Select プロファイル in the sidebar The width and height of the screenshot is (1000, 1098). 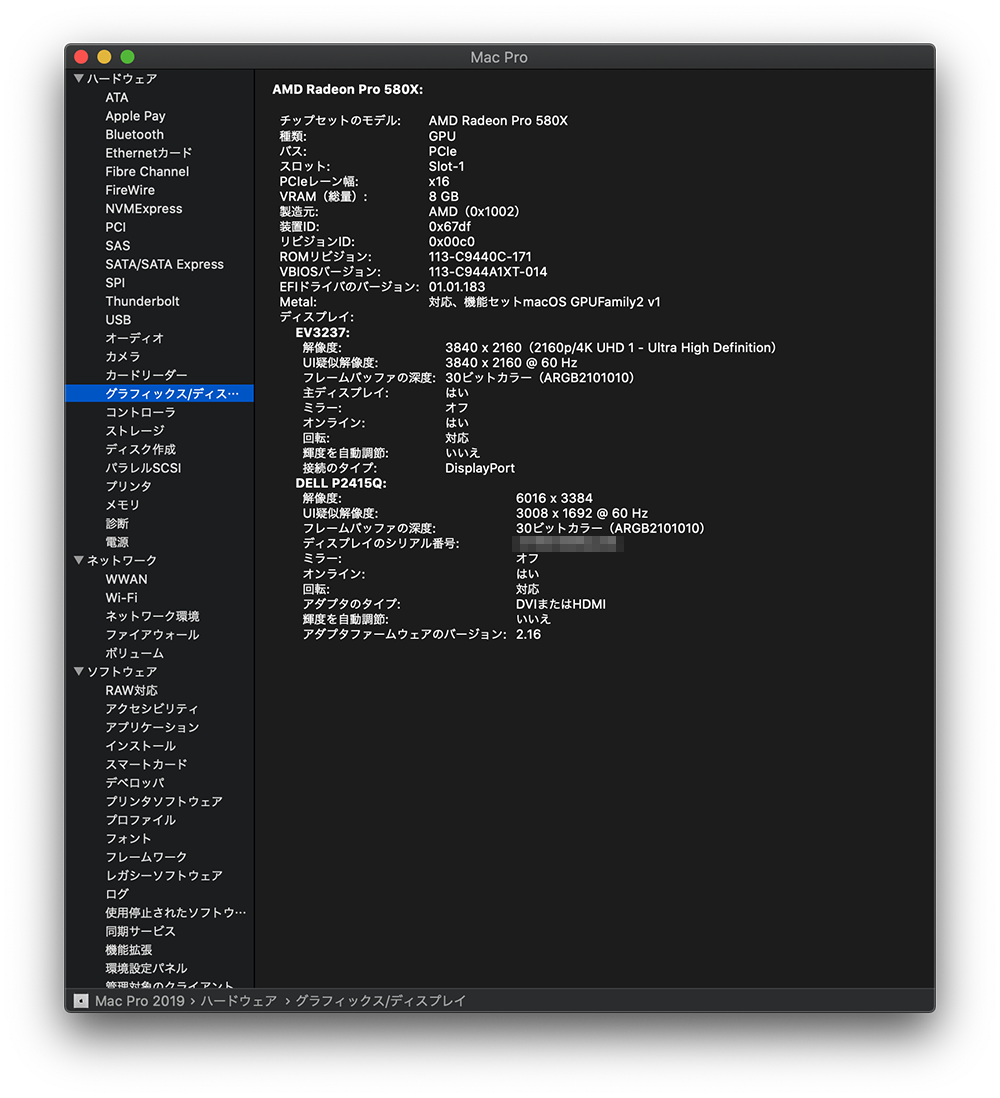[x=140, y=820]
